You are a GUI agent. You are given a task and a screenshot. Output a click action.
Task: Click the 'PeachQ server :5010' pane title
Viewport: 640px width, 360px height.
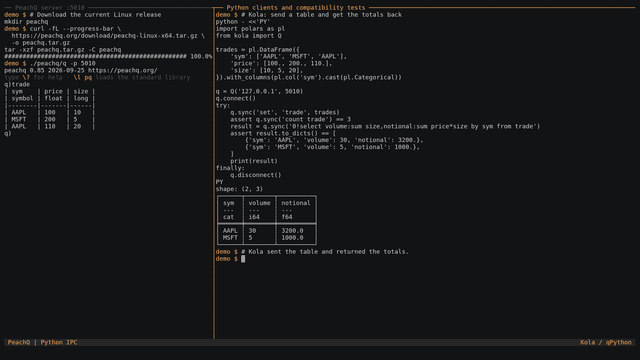pyautogui.click(x=50, y=7)
